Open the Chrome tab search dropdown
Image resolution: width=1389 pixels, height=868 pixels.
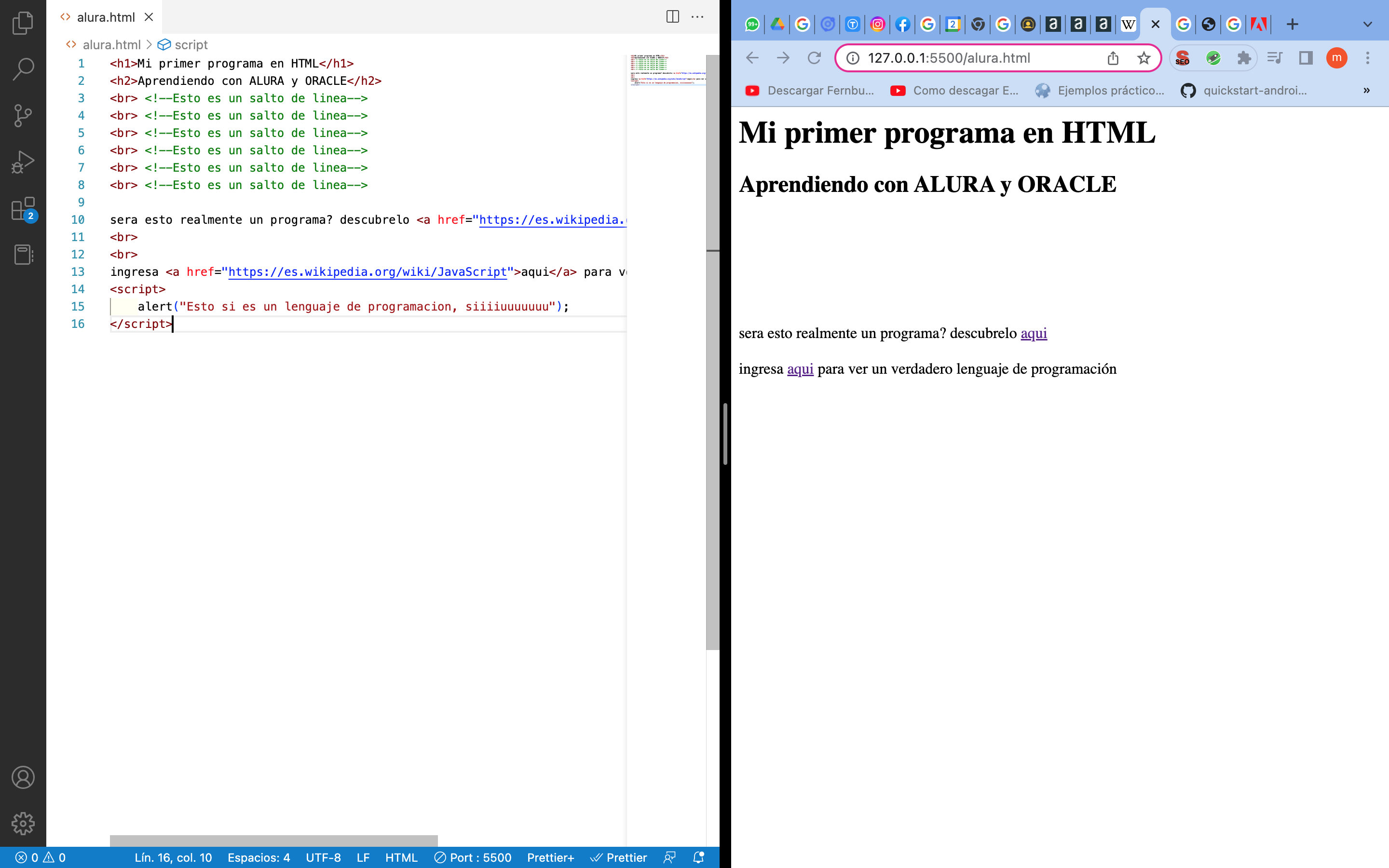(x=1367, y=24)
